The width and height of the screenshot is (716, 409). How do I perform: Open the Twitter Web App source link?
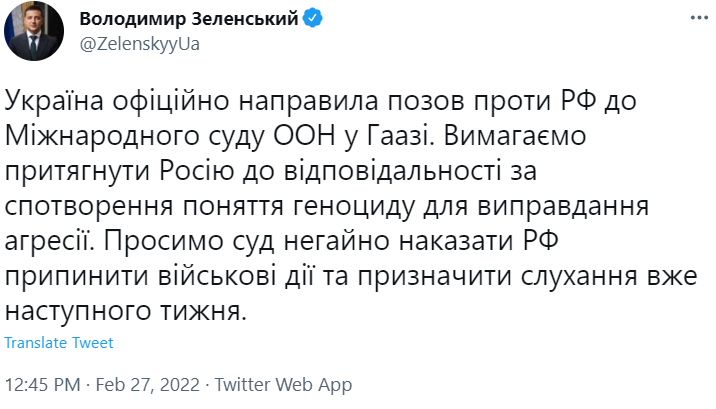coord(284,383)
